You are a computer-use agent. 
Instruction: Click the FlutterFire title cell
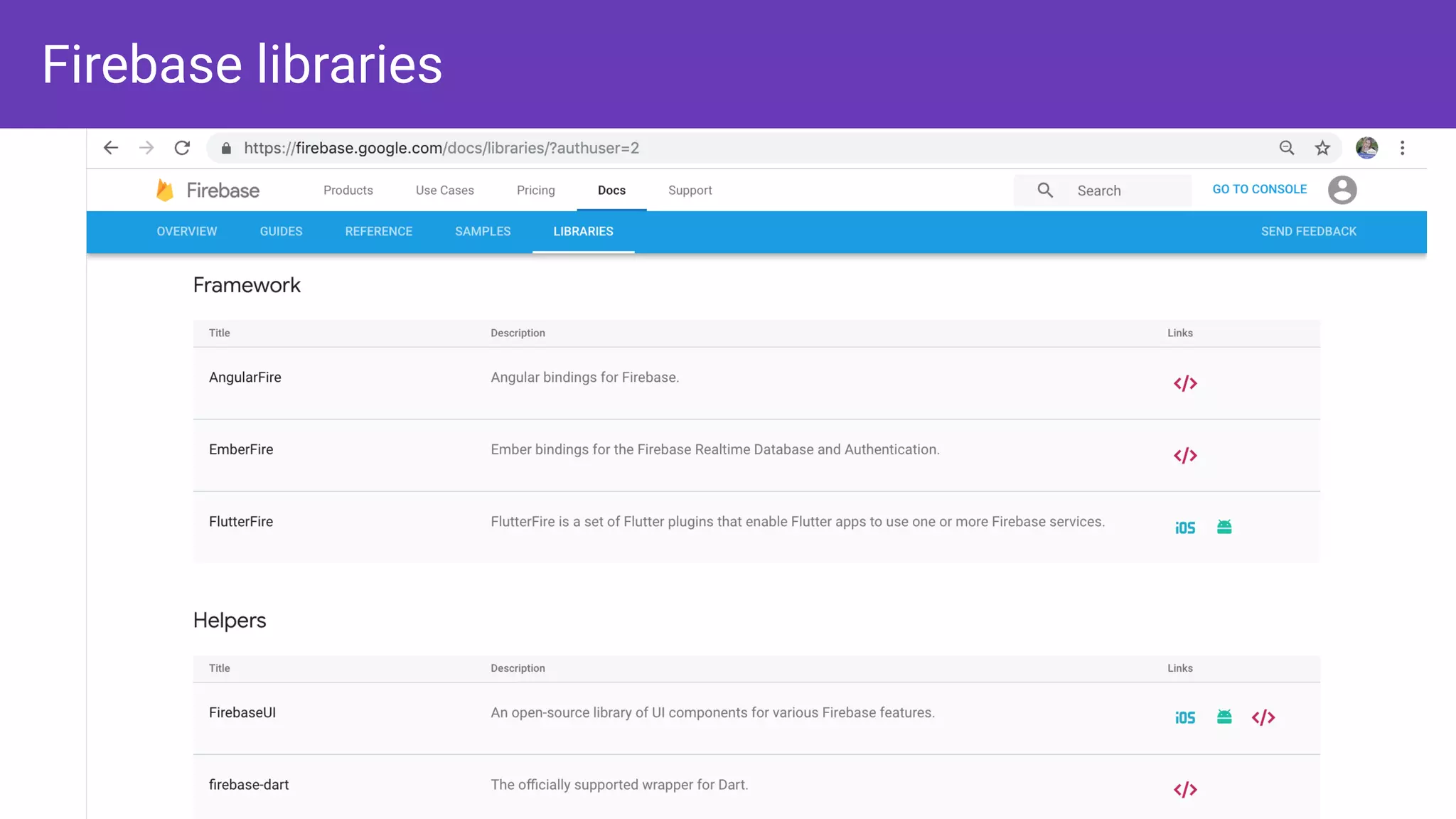(x=241, y=522)
